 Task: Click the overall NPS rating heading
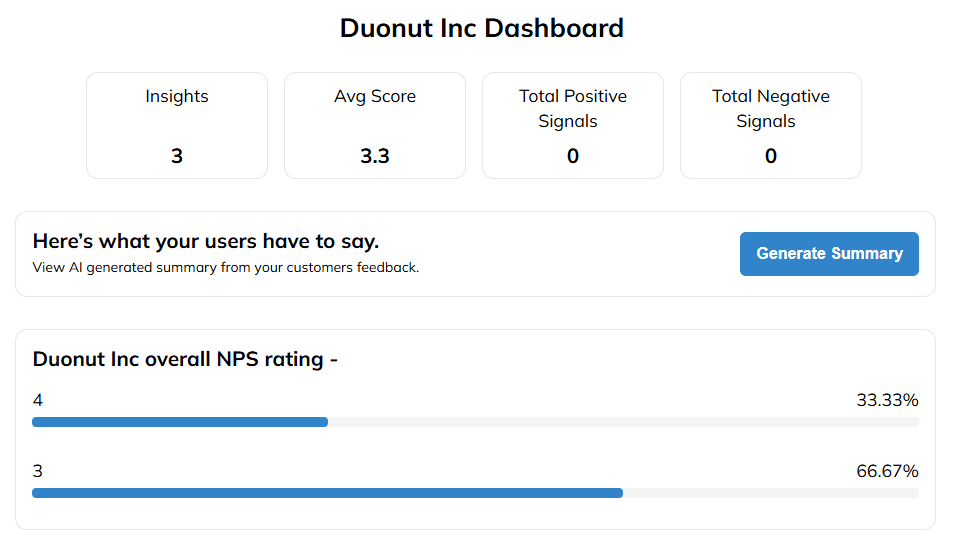click(x=185, y=359)
